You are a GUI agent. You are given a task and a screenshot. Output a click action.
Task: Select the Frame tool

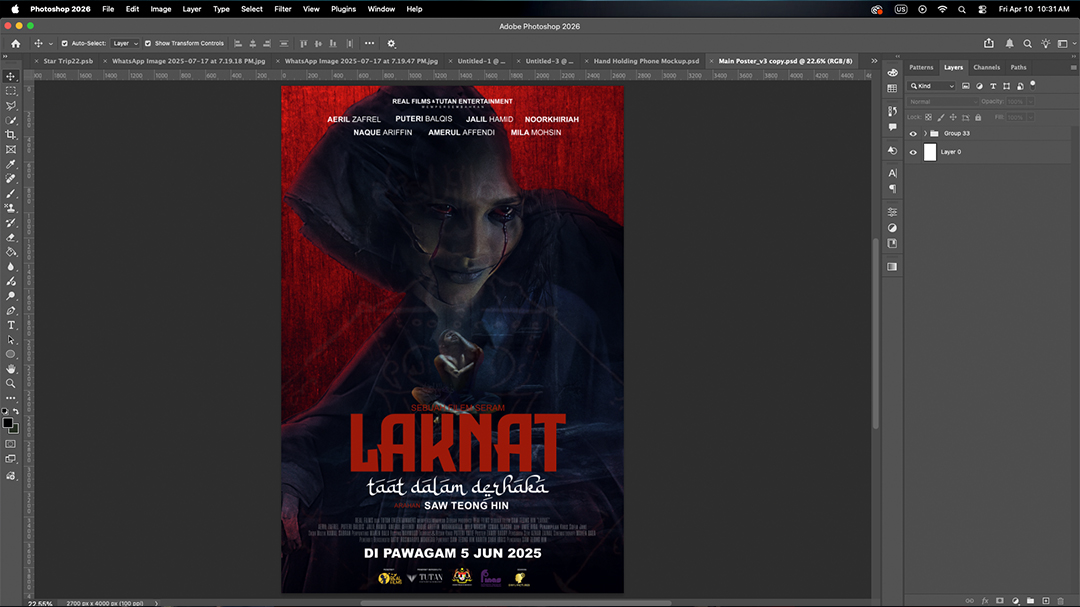[10, 150]
